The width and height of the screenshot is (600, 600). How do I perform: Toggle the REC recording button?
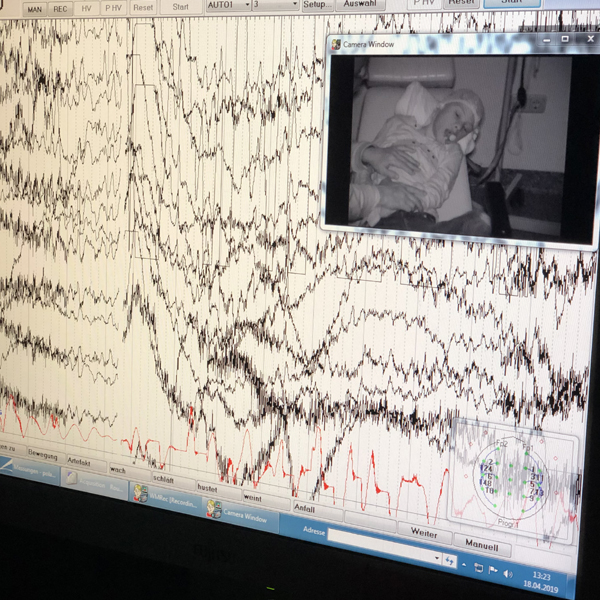[x=60, y=9]
